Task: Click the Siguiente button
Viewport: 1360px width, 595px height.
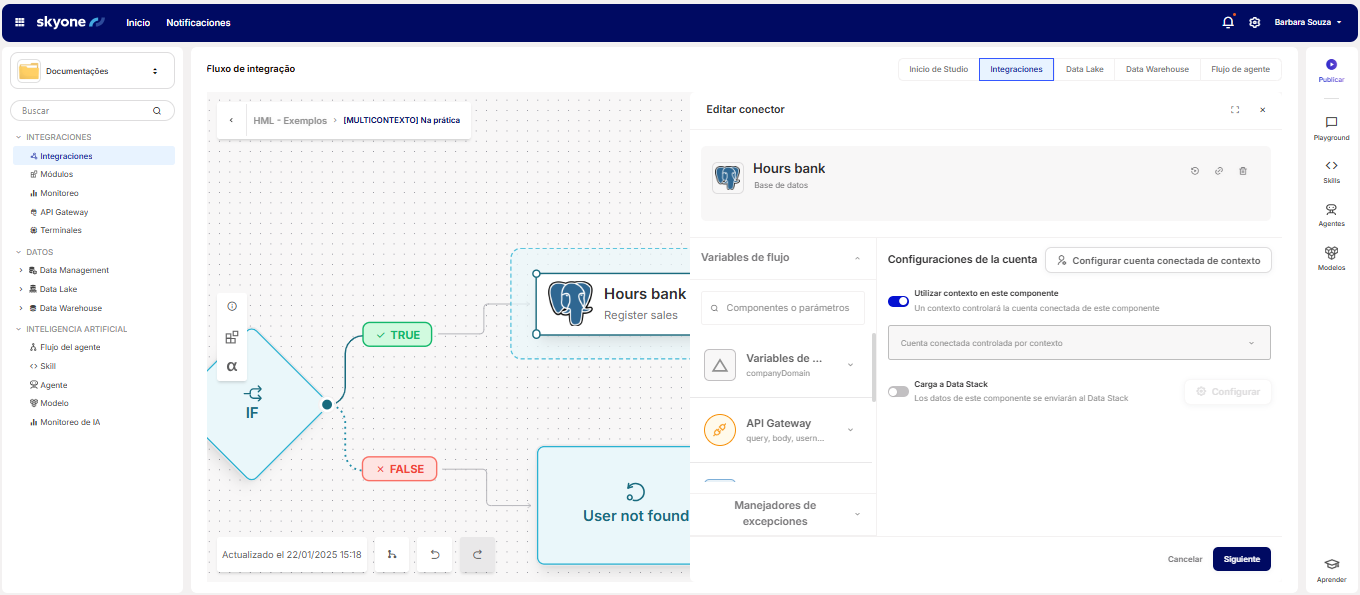Action: tap(1241, 559)
